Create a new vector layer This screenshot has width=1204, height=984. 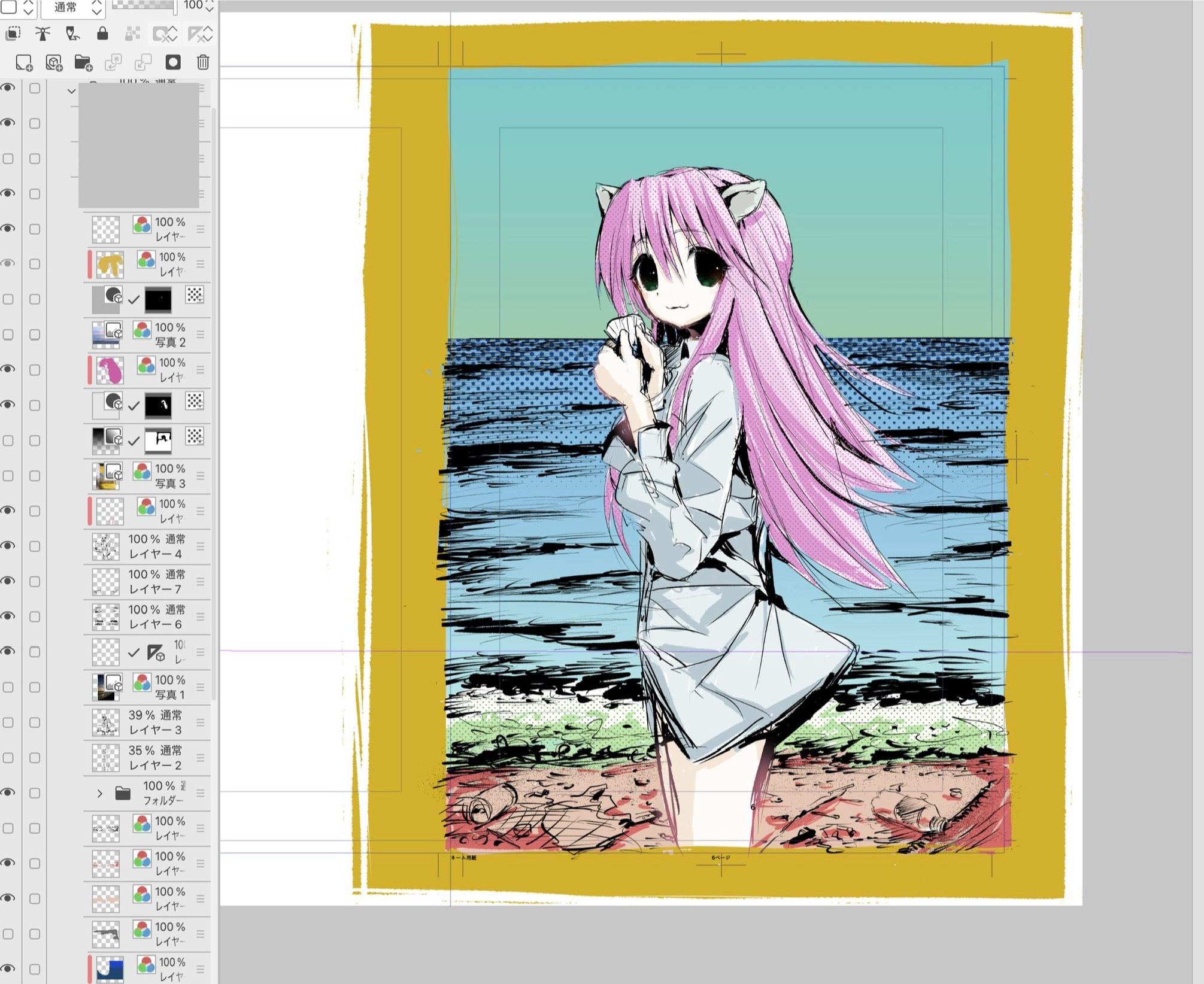coord(54,62)
